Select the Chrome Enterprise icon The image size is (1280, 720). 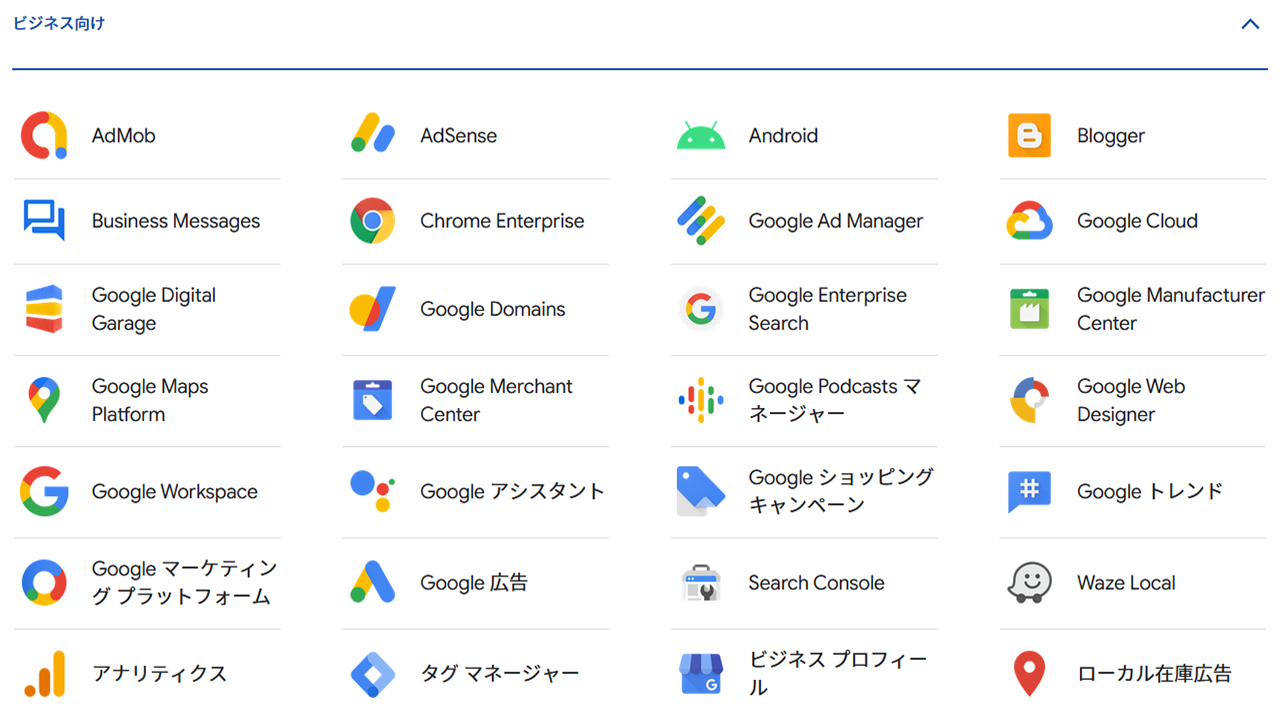(x=372, y=221)
